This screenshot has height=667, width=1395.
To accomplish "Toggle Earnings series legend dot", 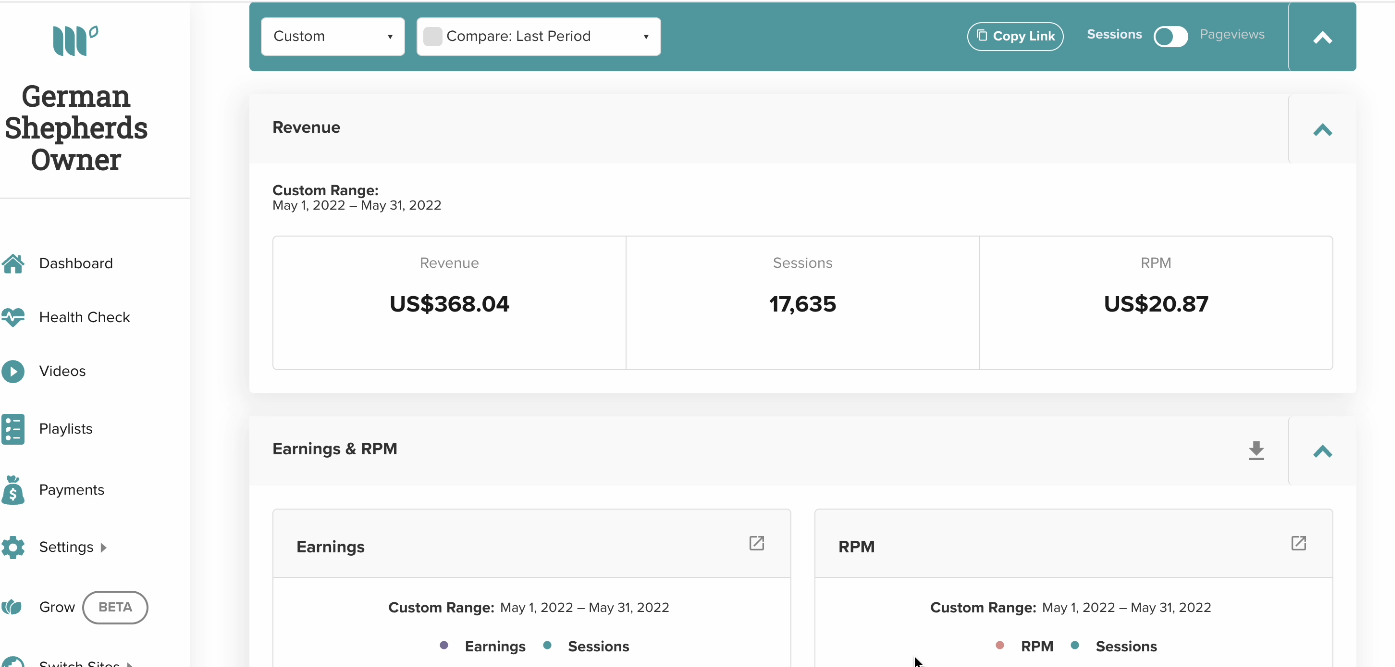I will tap(444, 646).
